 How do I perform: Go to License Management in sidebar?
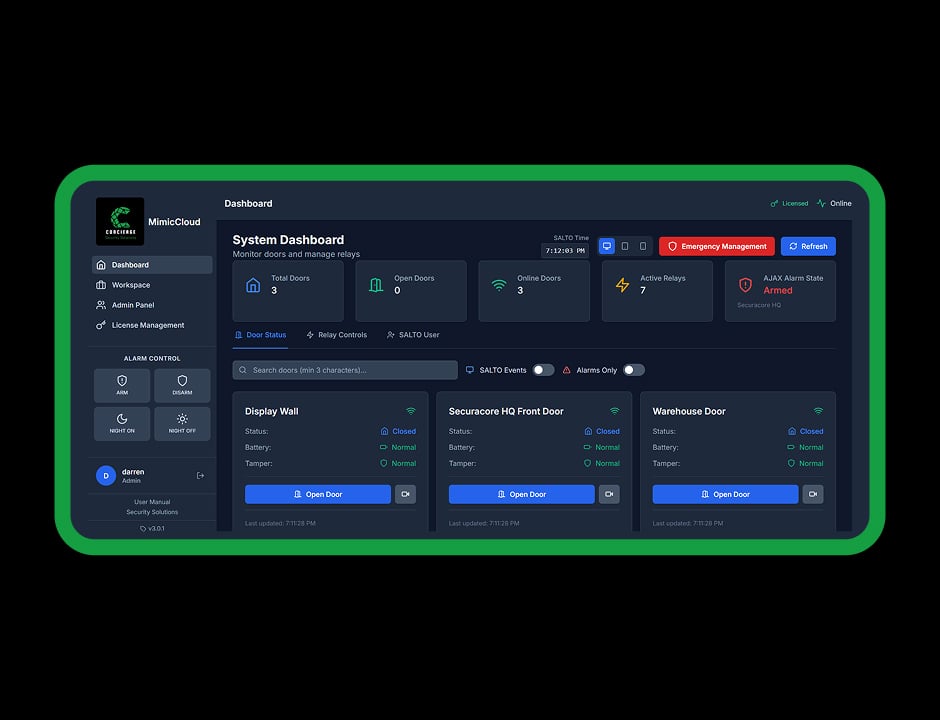[x=147, y=325]
